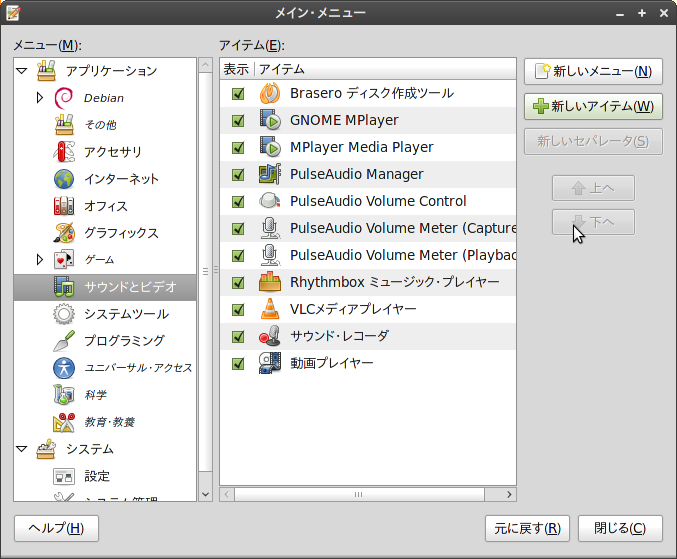Click the システムツール gear icon
This screenshot has width=677, height=559.
click(64, 314)
